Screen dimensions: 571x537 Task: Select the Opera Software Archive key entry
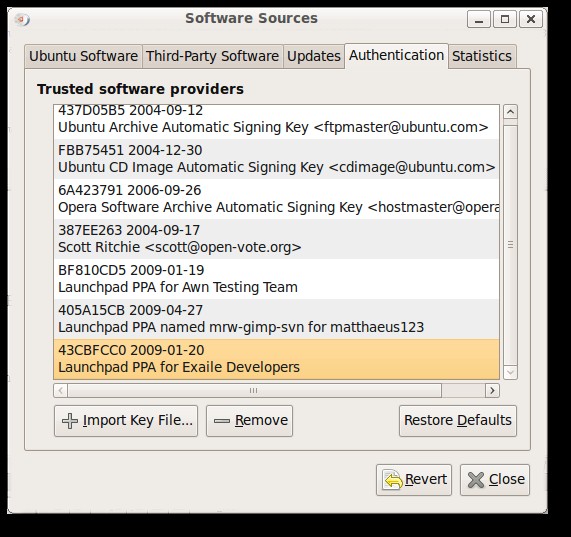point(276,199)
